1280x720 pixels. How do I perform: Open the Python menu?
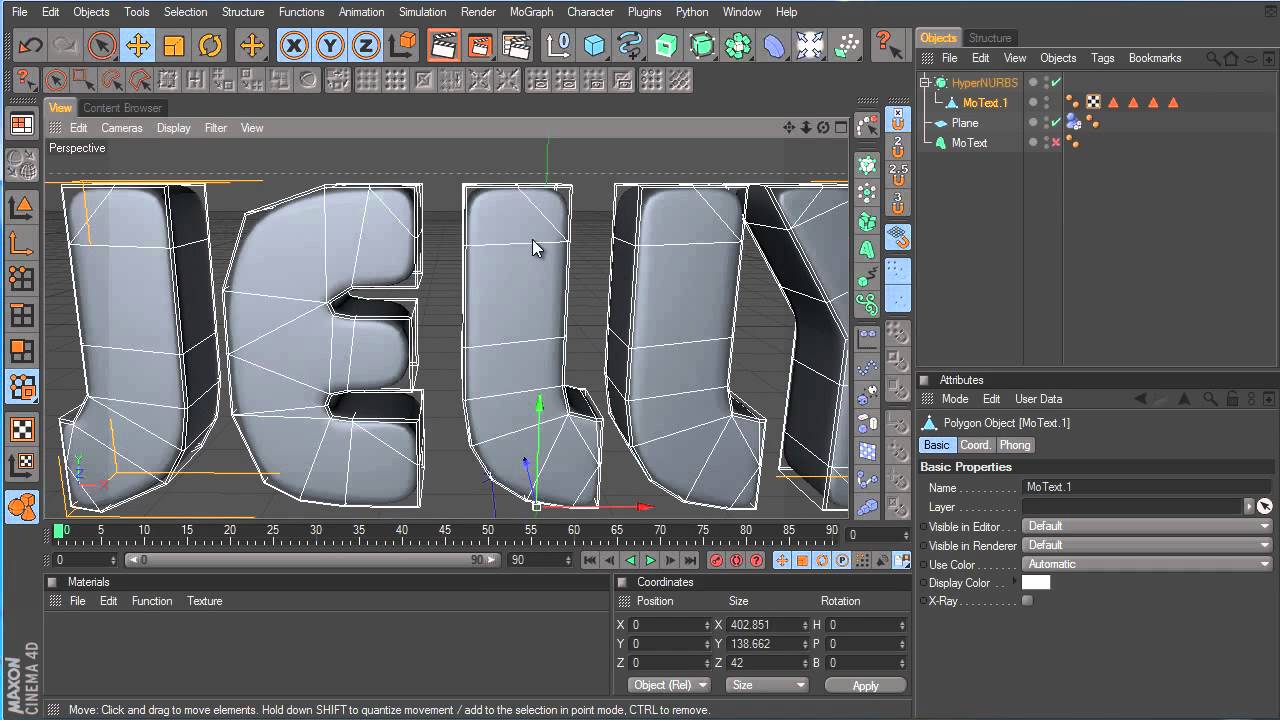pyautogui.click(x=692, y=12)
